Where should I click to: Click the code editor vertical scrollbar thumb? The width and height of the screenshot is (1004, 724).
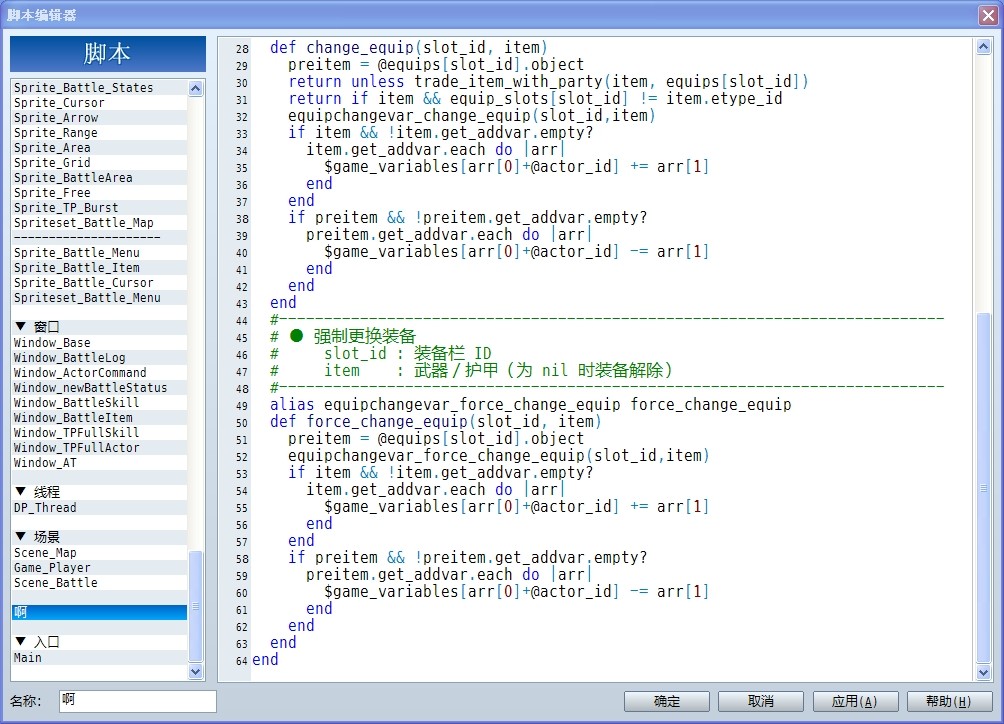coord(984,488)
